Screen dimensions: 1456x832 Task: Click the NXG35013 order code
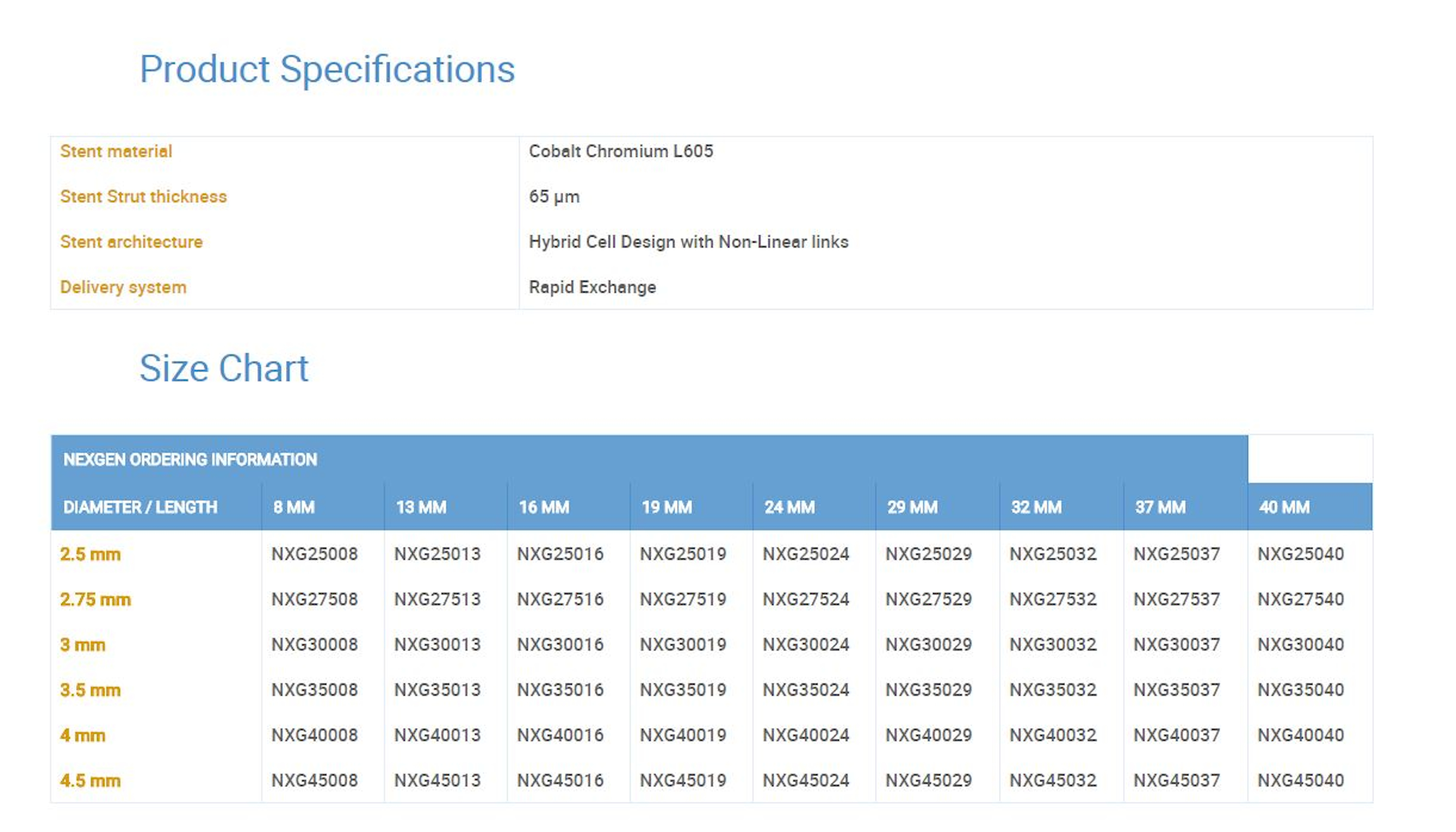[437, 690]
